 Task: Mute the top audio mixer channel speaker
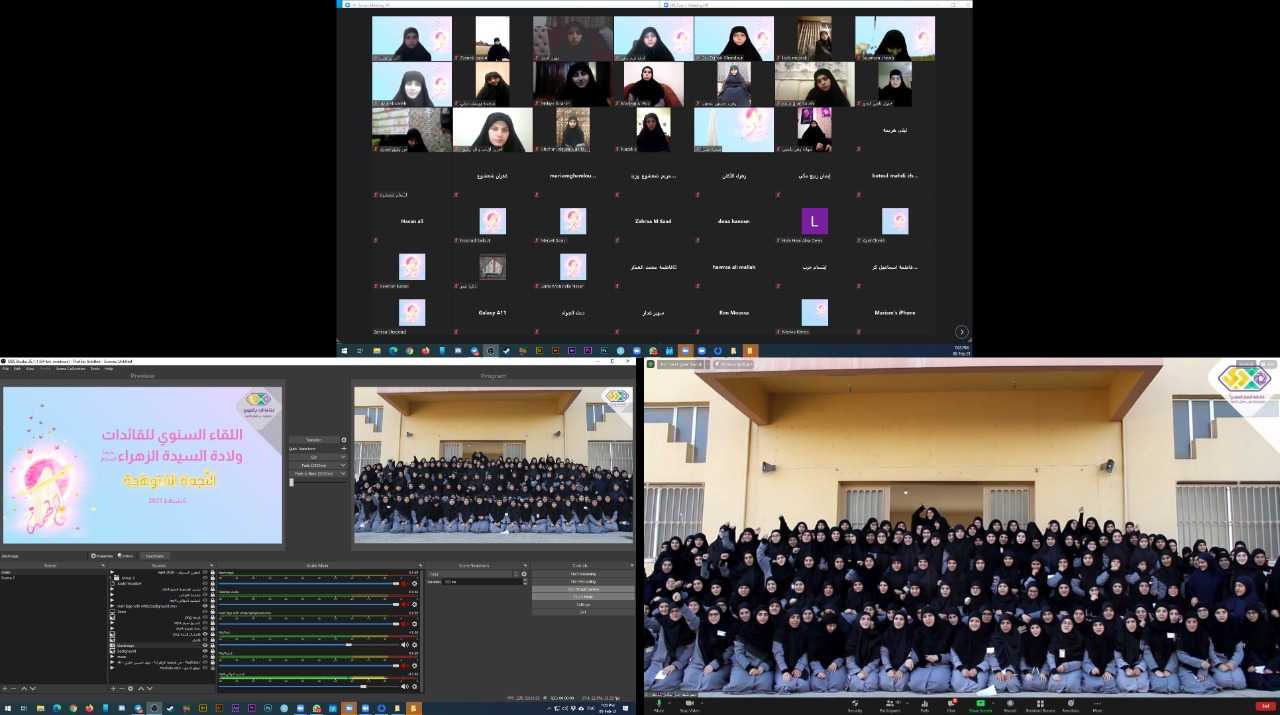pyautogui.click(x=405, y=583)
